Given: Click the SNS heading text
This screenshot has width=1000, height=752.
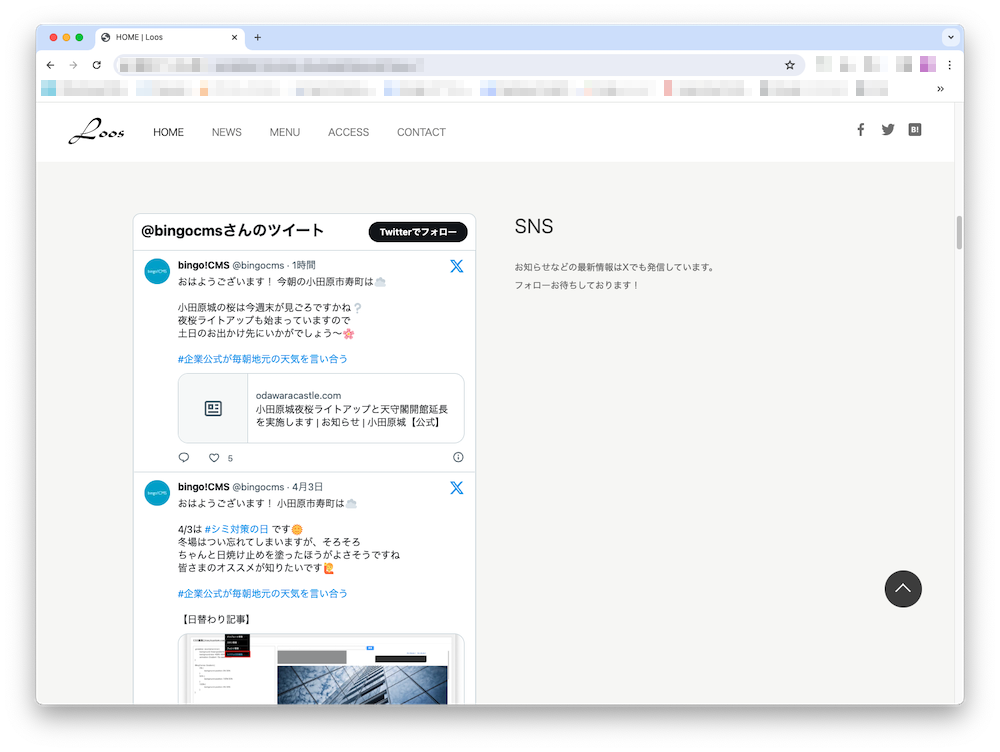Looking at the screenshot, I should coord(534,226).
